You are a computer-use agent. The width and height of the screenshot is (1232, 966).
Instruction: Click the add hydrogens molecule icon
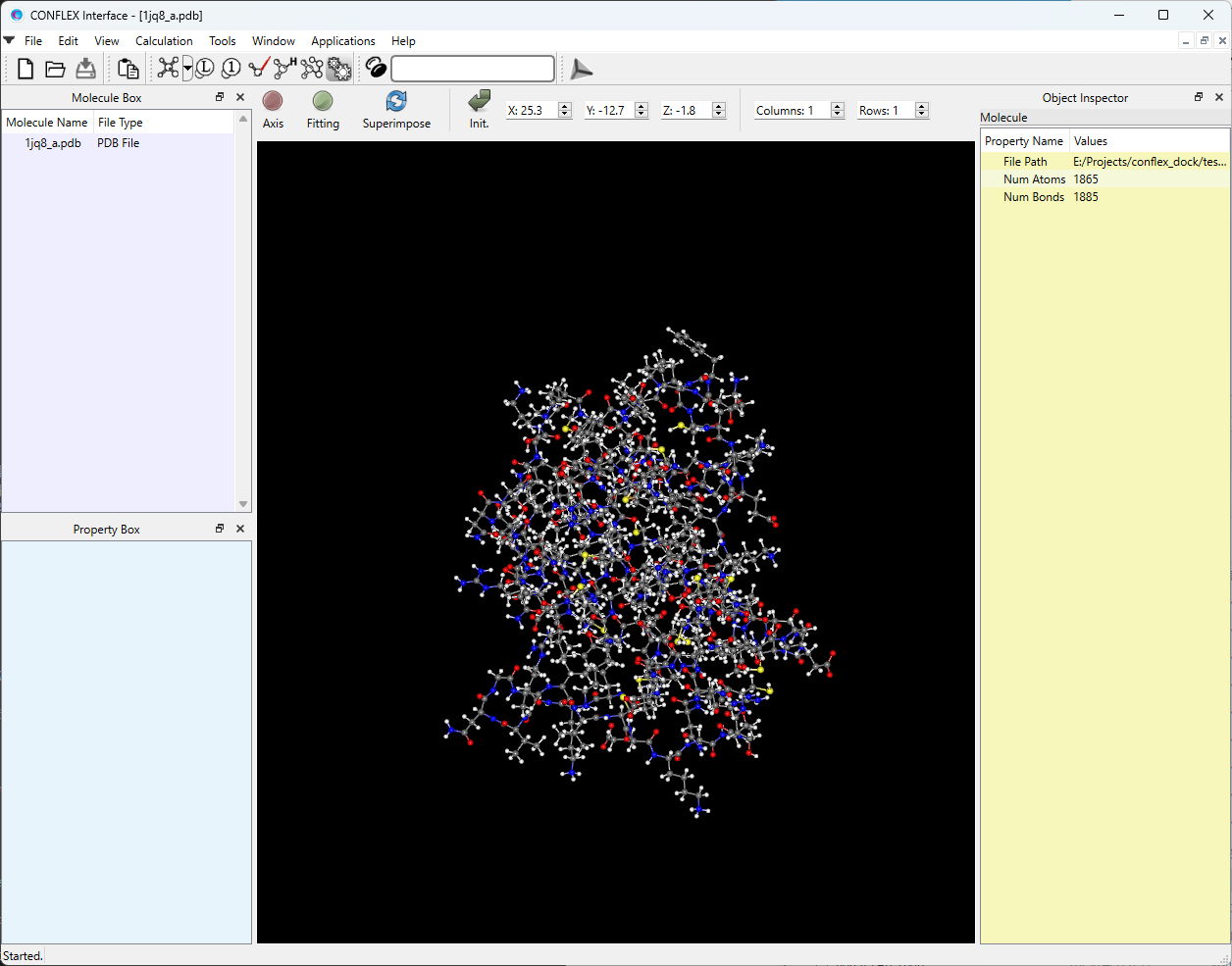pos(284,68)
